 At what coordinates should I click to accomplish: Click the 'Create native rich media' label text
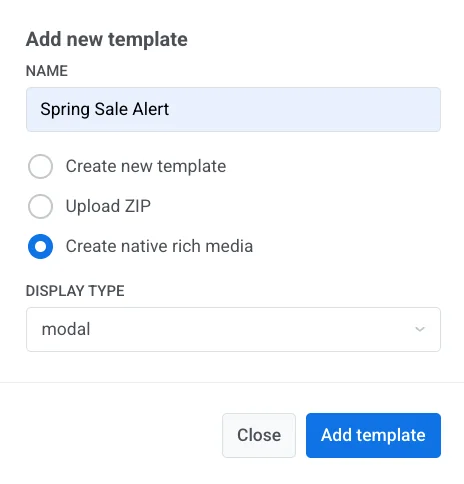click(x=159, y=246)
